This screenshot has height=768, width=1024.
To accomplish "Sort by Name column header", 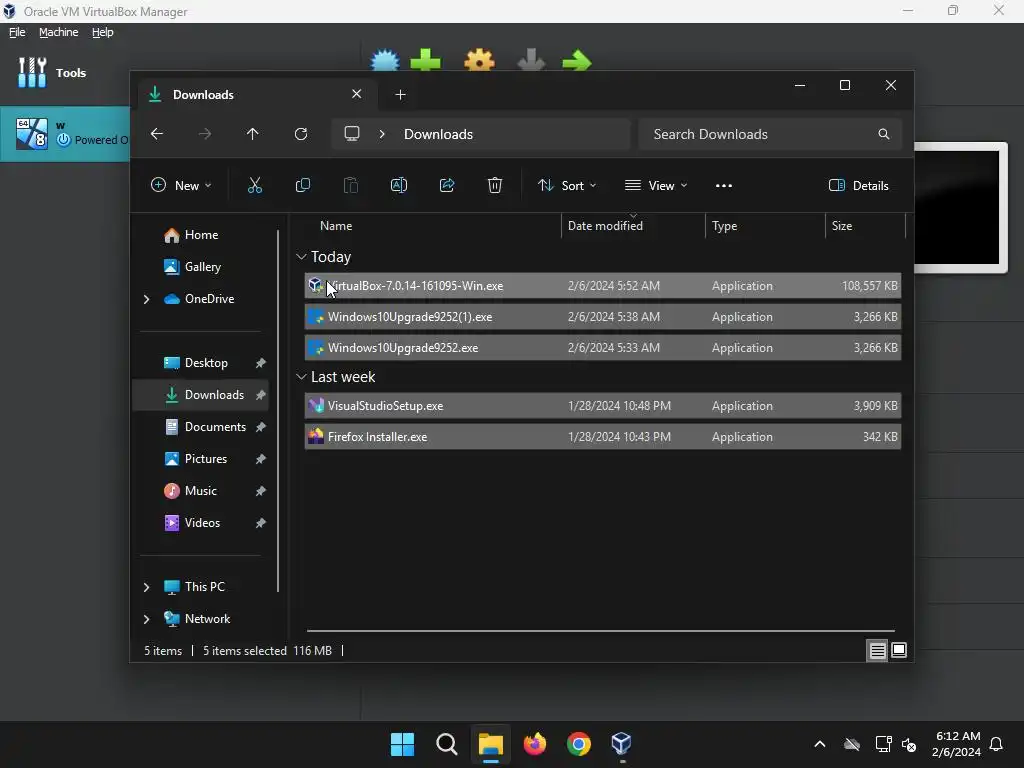I will 336,226.
